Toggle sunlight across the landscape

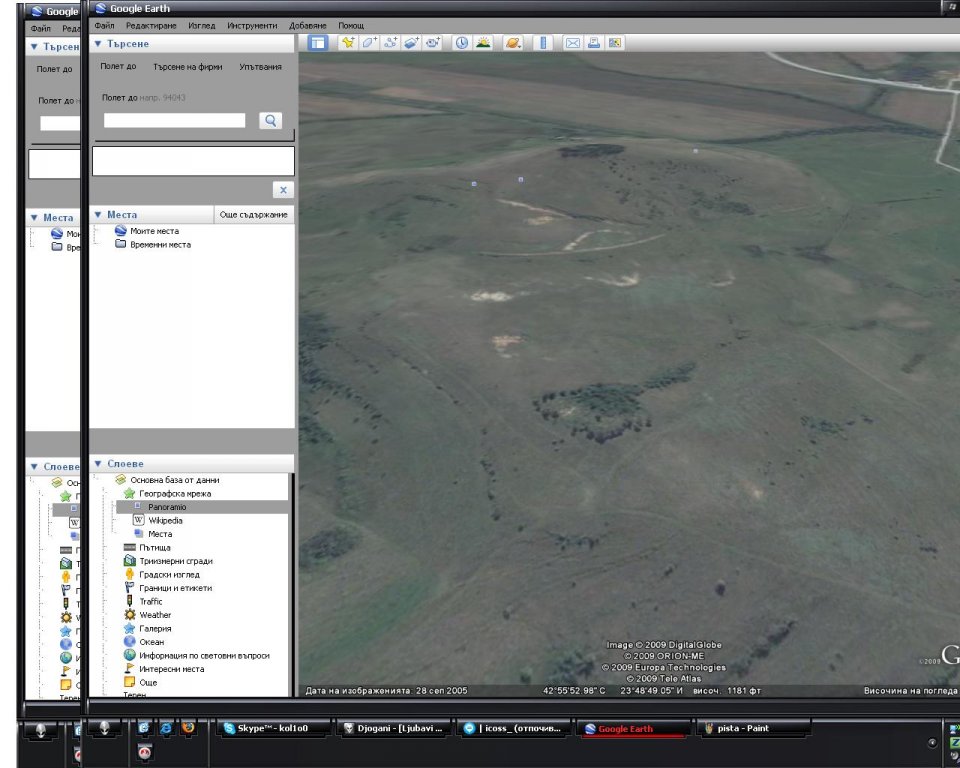point(483,43)
